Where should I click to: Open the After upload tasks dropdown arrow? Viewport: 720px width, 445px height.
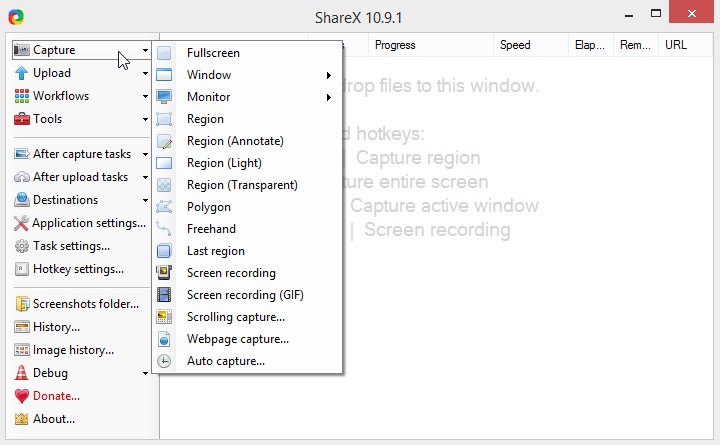(145, 177)
